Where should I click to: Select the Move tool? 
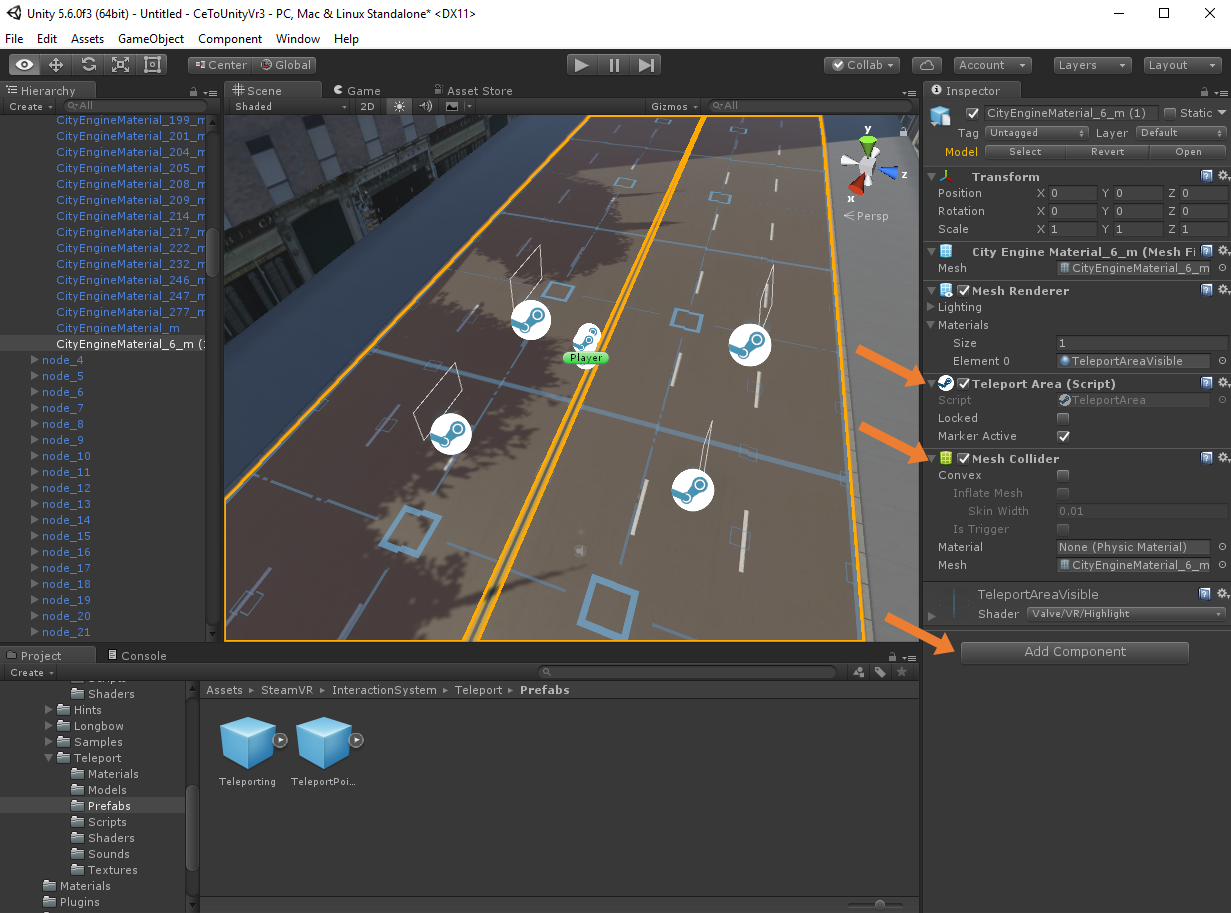coord(57,65)
